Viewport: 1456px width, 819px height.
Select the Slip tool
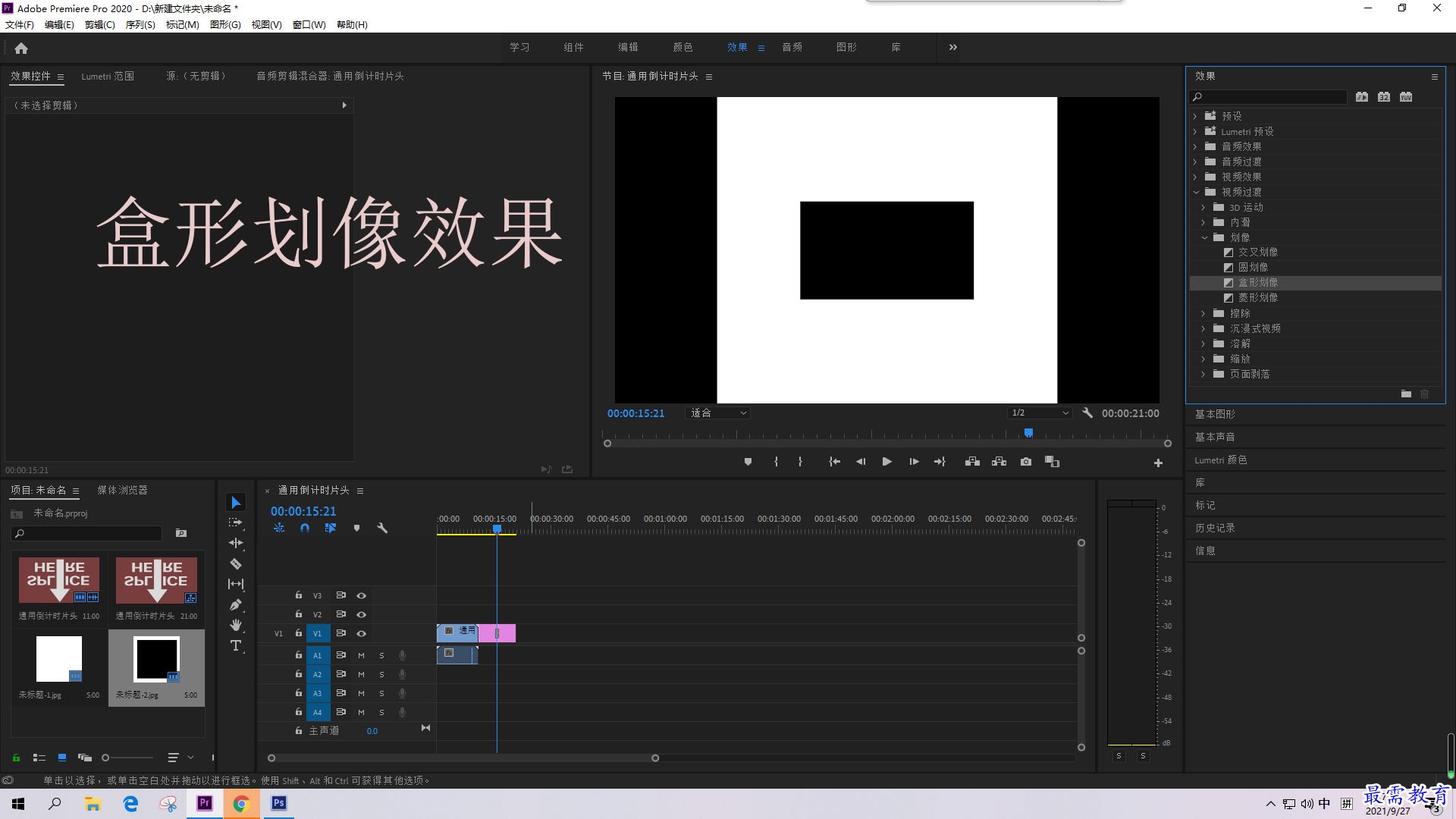pyautogui.click(x=236, y=584)
